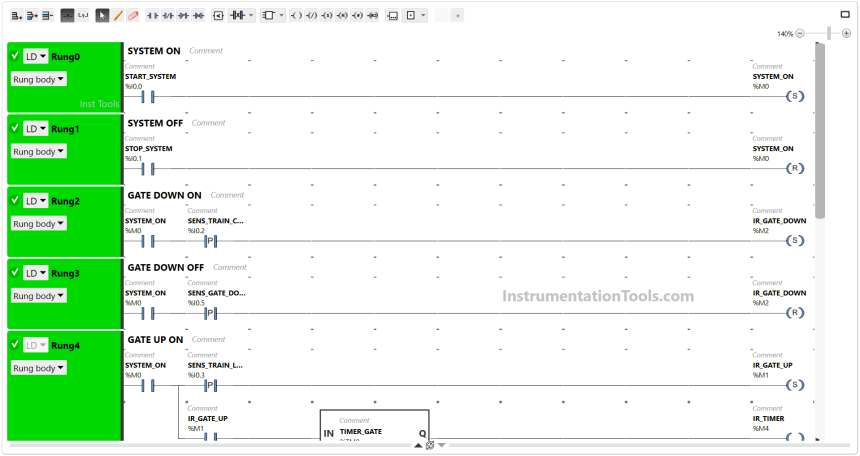Viewport: 860px width, 456px height.
Task: Switch to instruction list view icon
Action: (x=83, y=15)
